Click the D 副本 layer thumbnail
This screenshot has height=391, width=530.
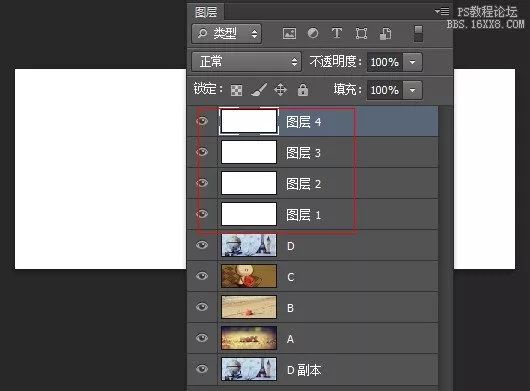(x=249, y=369)
